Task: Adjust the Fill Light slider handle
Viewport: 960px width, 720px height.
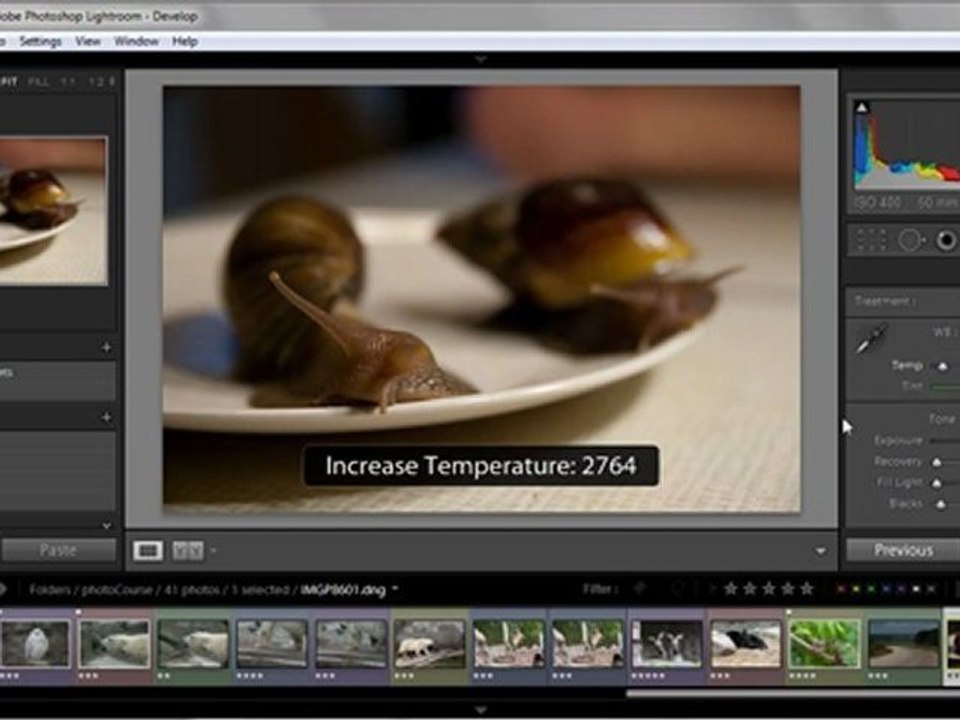Action: 937,483
